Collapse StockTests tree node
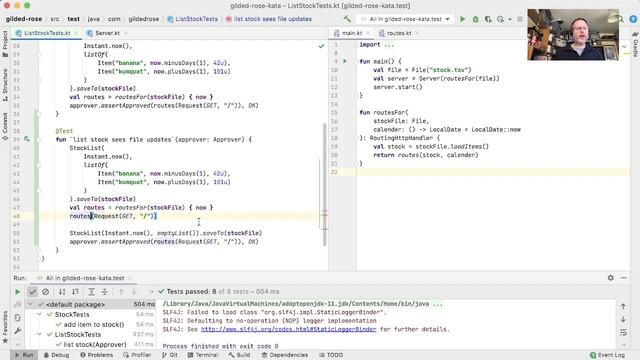 (39, 314)
